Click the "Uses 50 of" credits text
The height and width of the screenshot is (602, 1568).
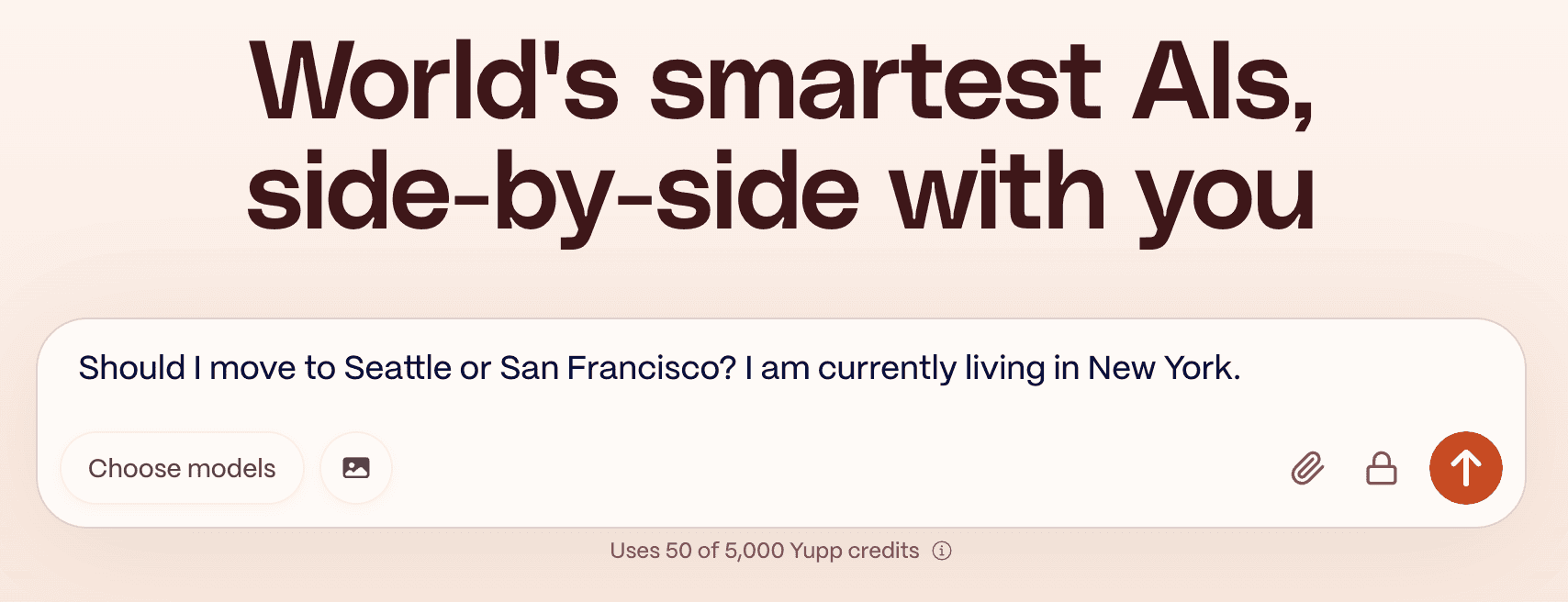click(665, 551)
